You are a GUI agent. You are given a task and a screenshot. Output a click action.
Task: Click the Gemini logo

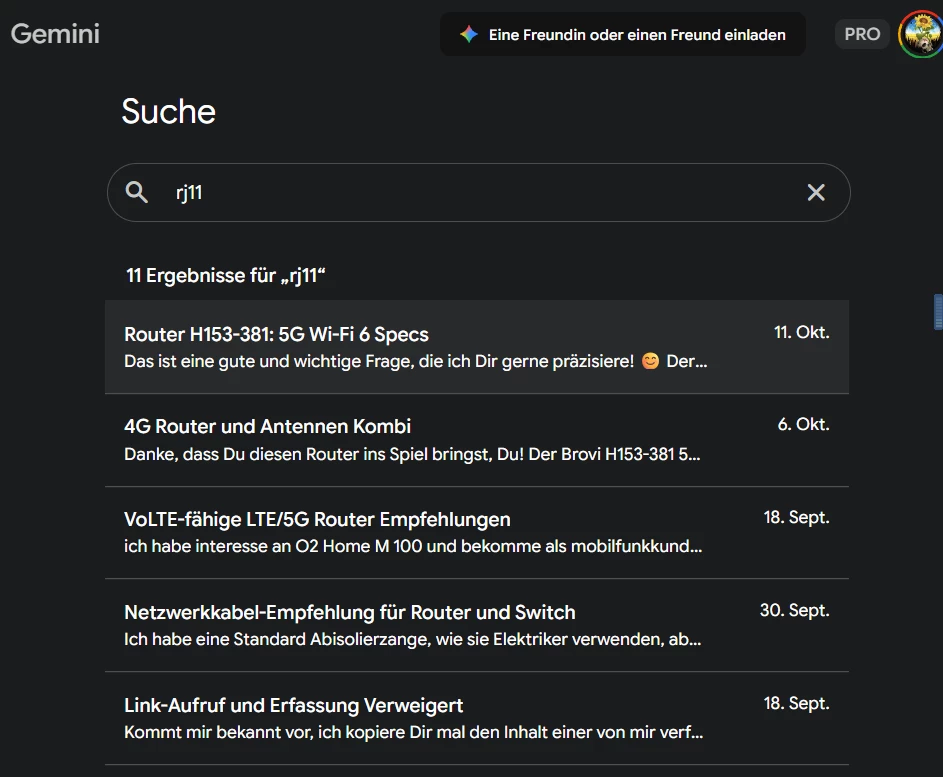pos(55,34)
